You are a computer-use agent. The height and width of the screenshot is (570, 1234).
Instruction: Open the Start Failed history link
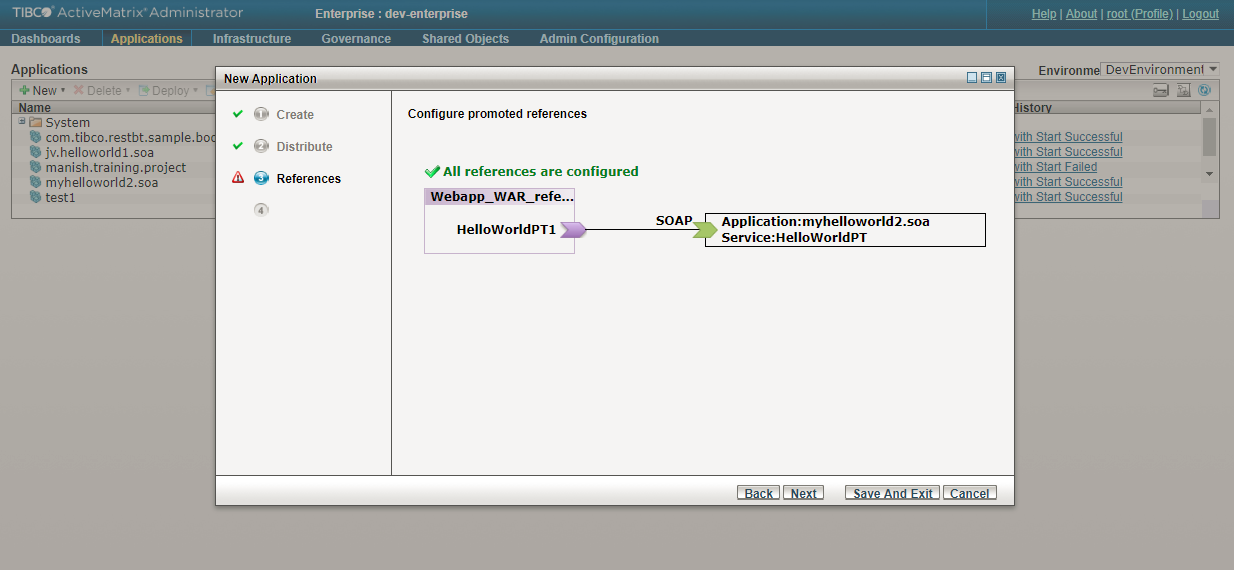1055,167
